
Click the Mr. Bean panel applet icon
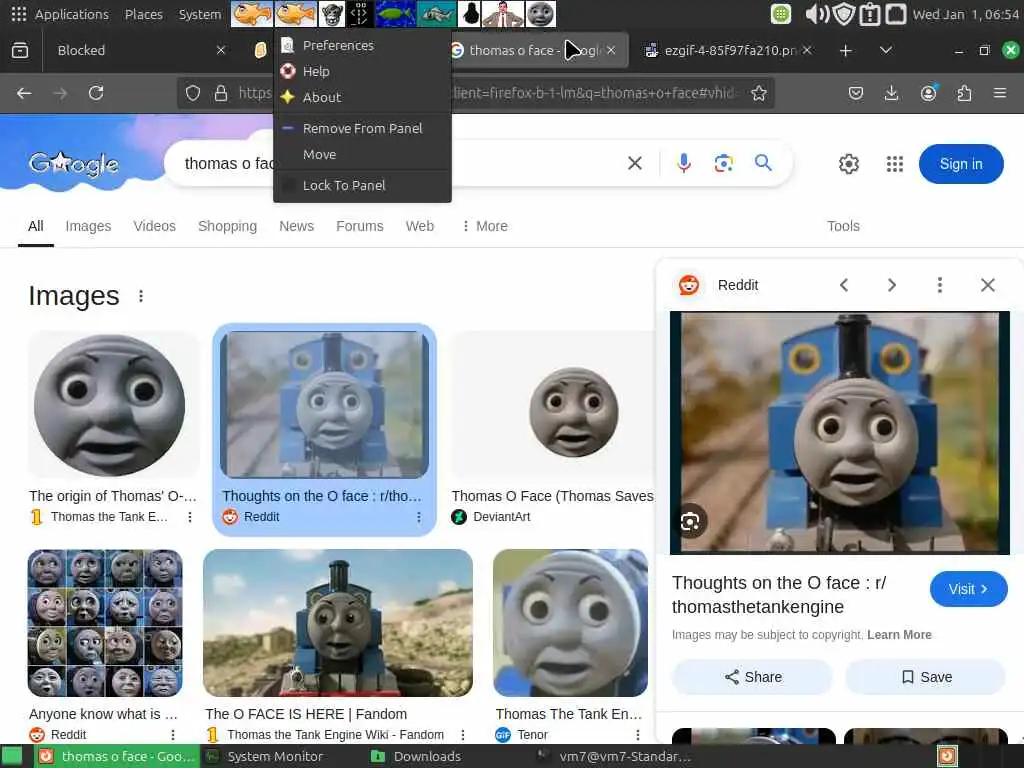pyautogui.click(x=502, y=14)
